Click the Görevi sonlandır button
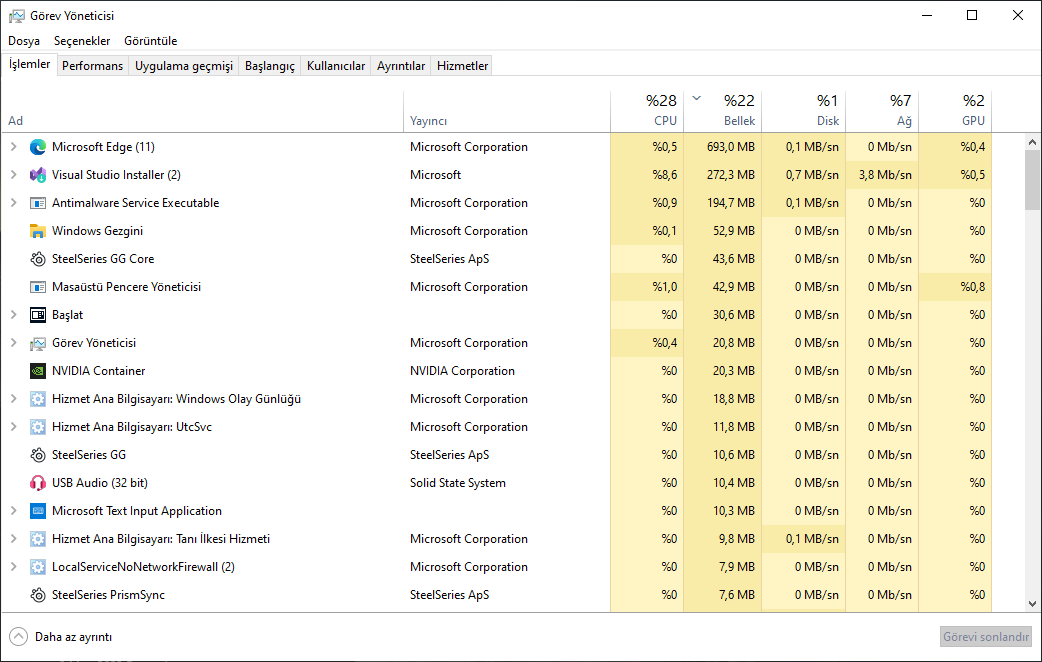The image size is (1042, 662). pyautogui.click(x=985, y=636)
